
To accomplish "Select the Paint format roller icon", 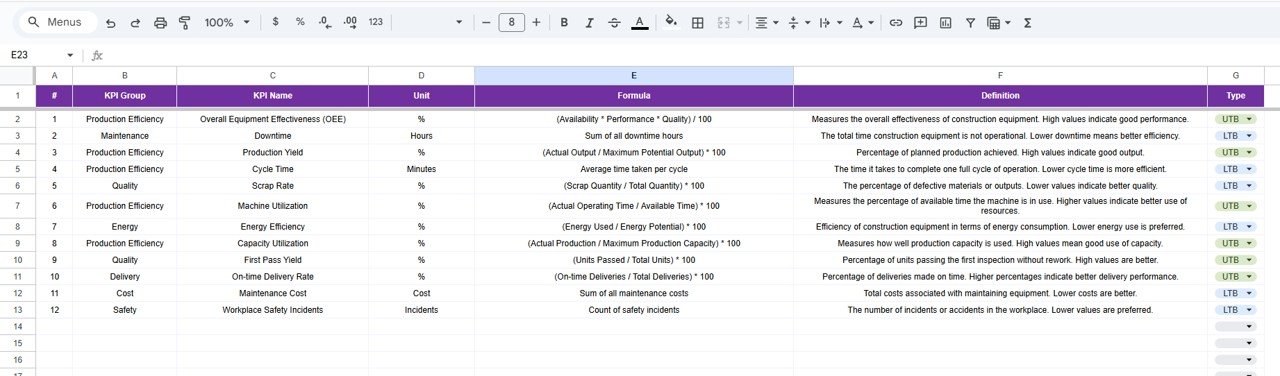I will (184, 22).
